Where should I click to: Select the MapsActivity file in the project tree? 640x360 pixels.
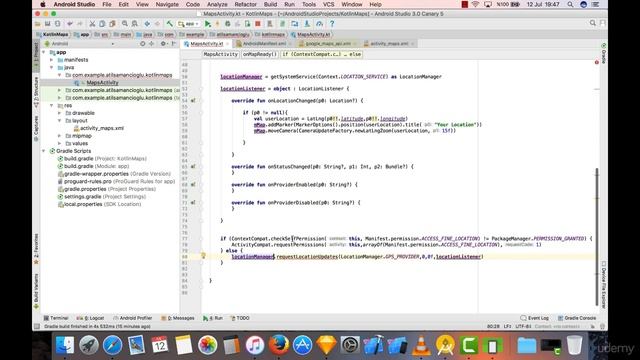[x=102, y=82]
